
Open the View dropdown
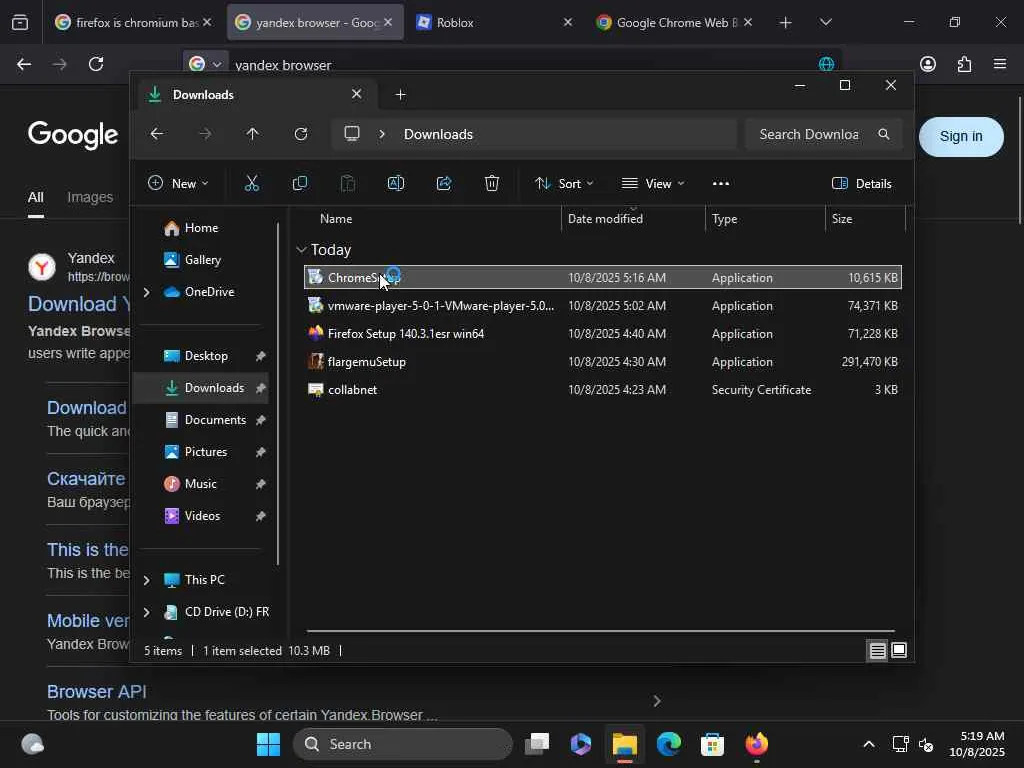(x=653, y=184)
